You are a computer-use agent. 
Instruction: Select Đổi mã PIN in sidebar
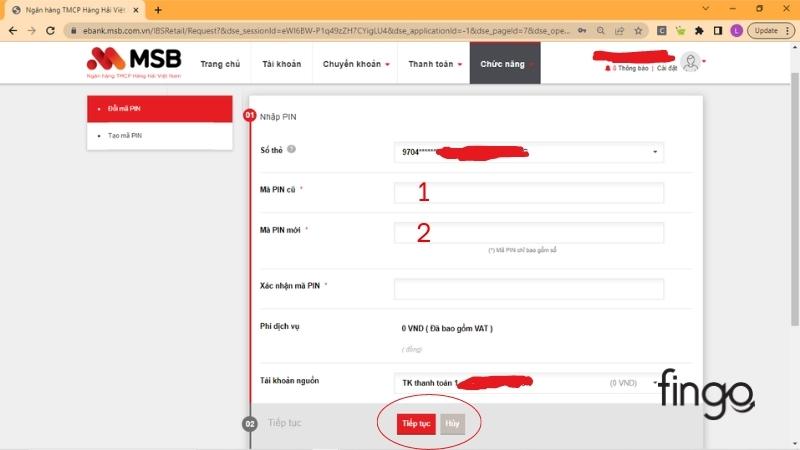coord(160,109)
